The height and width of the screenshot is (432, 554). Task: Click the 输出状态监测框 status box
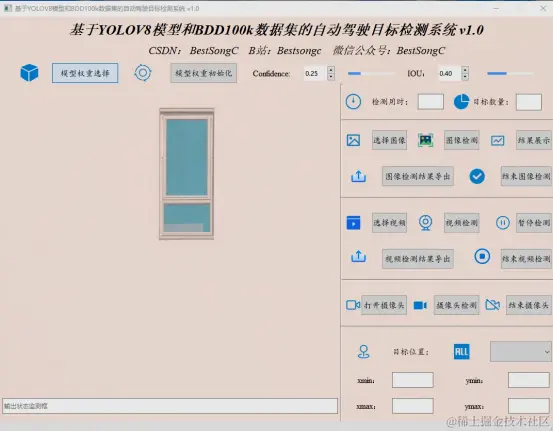click(170, 406)
